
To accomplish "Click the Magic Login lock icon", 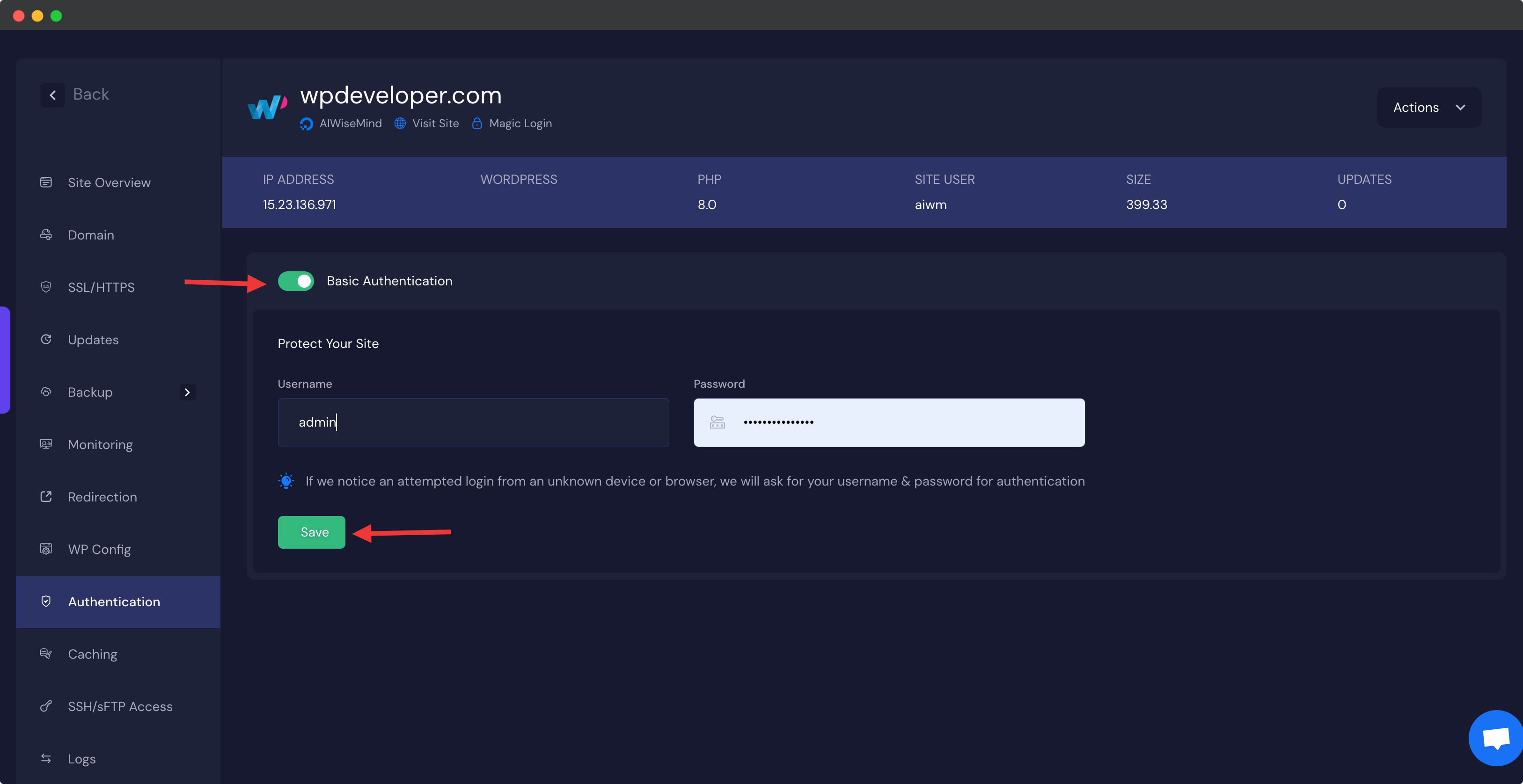I will [477, 123].
